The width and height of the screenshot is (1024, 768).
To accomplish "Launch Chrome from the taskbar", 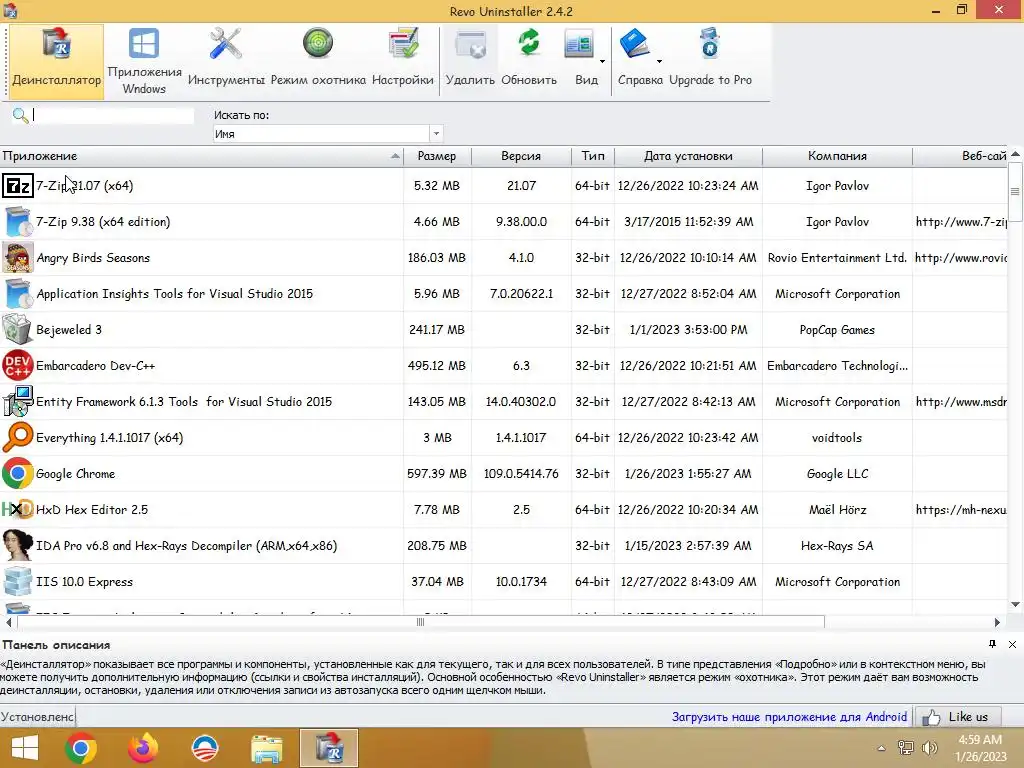I will [81, 748].
